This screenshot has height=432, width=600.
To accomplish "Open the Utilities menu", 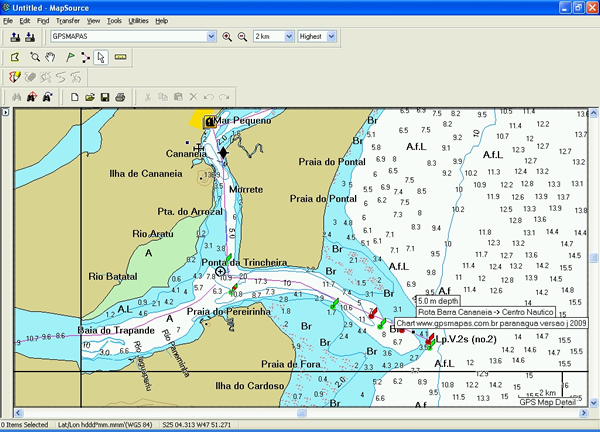I will point(138,20).
